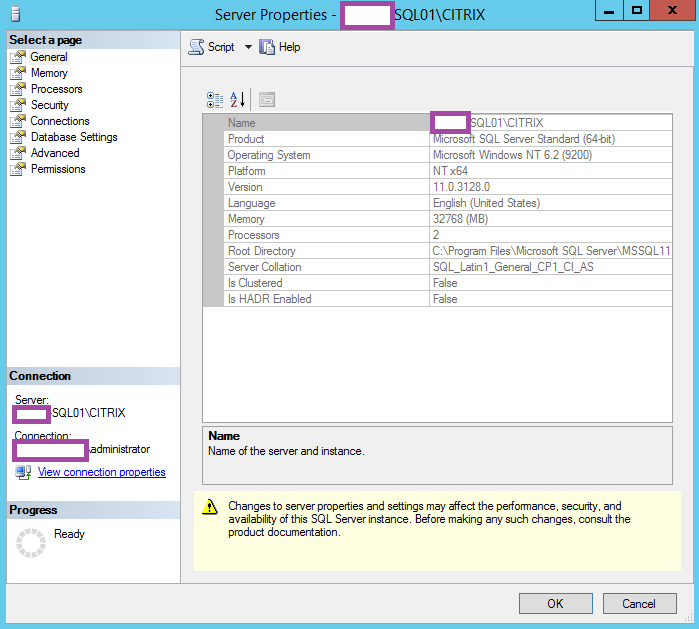Open the Database Settings page
Viewport: 699px width, 629px height.
[74, 137]
